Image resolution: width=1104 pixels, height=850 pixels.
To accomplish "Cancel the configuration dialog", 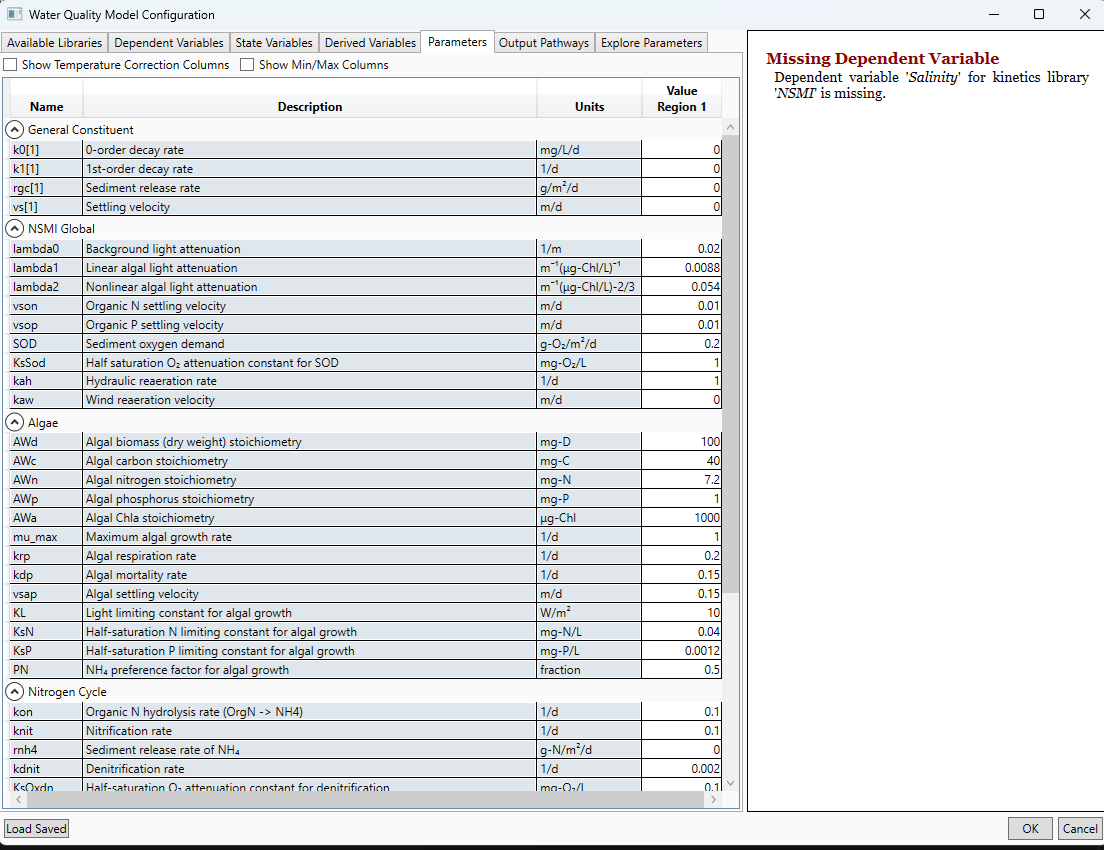I will tap(1079, 829).
